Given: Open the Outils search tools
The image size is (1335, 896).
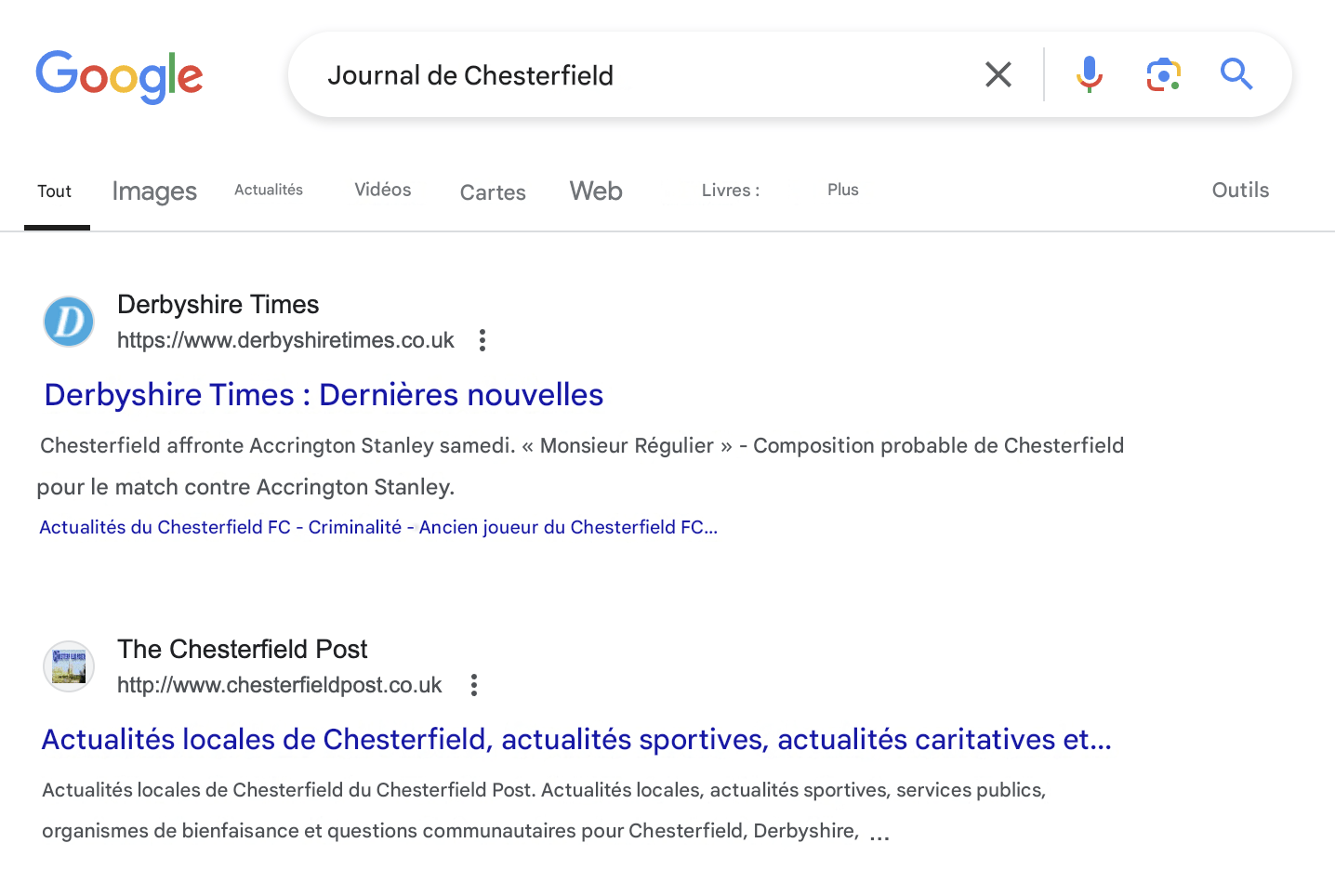Looking at the screenshot, I should [1240, 191].
